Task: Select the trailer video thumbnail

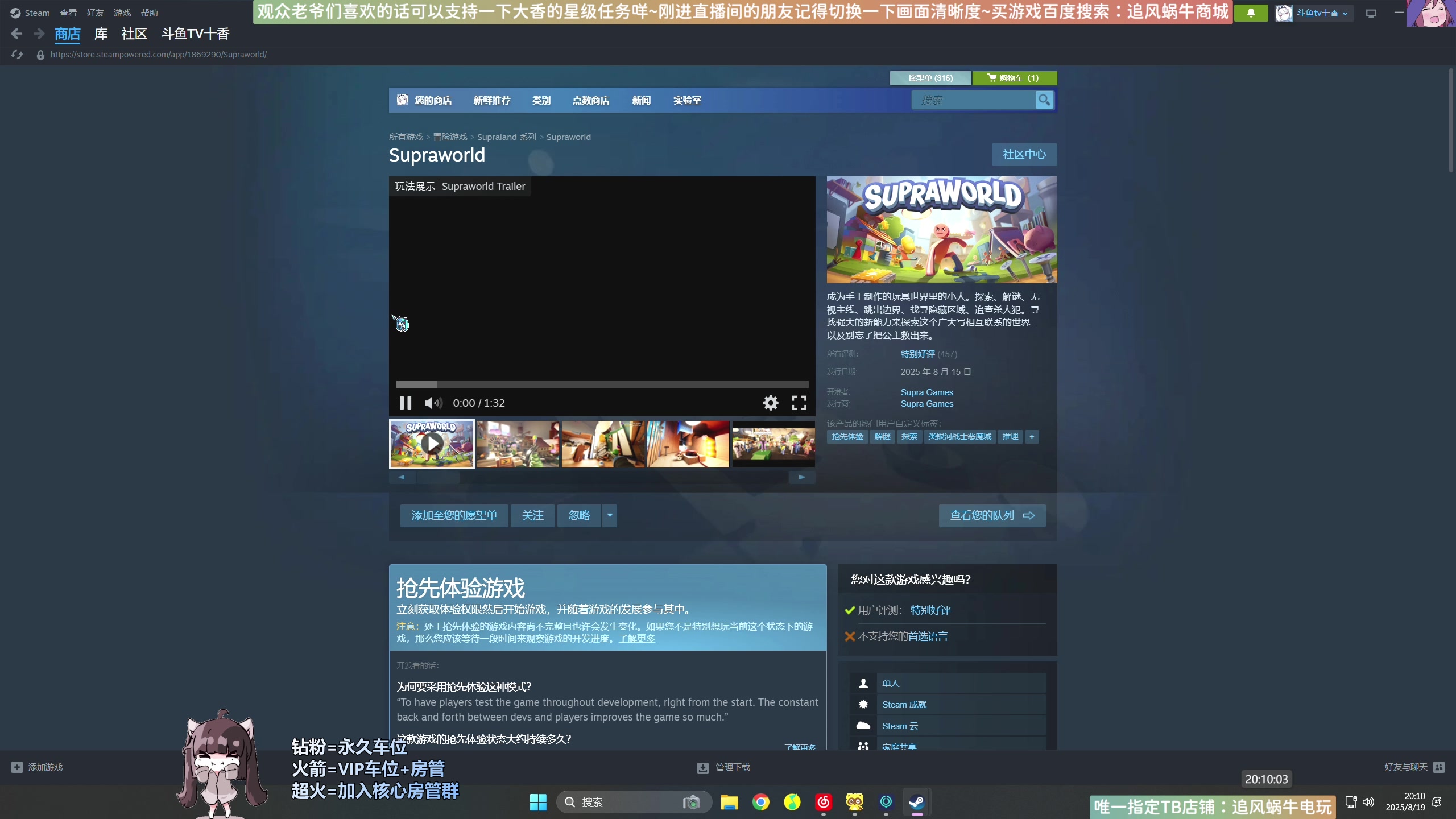Action: tap(431, 444)
